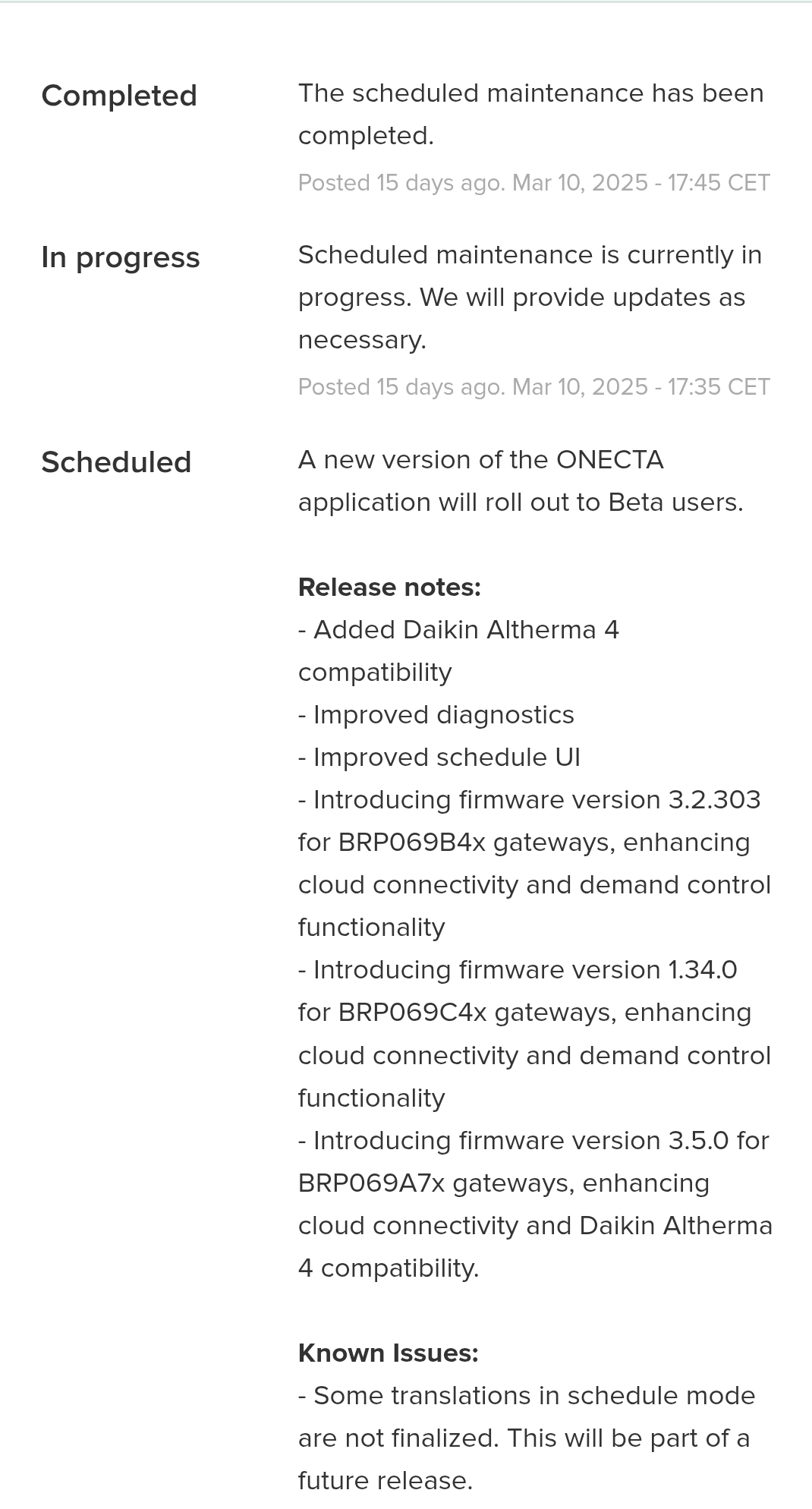This screenshot has height=1509, width=812.
Task: Click the Scheduled status heading
Action: click(116, 462)
